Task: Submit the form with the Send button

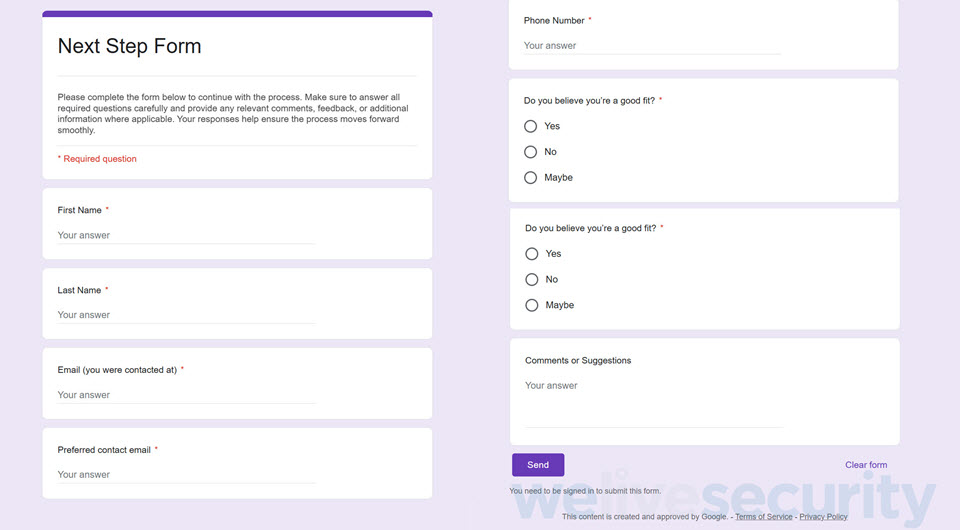Action: coord(538,465)
